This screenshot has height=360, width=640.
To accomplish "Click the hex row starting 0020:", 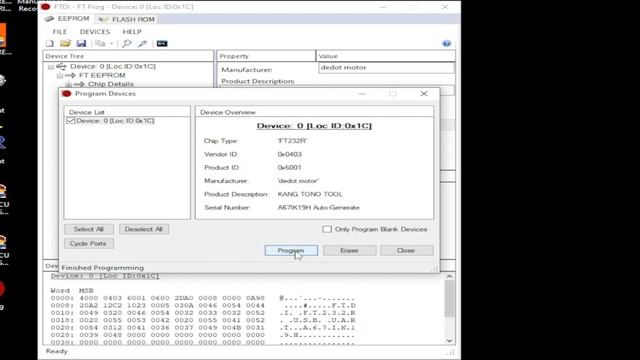I will click(x=202, y=327).
